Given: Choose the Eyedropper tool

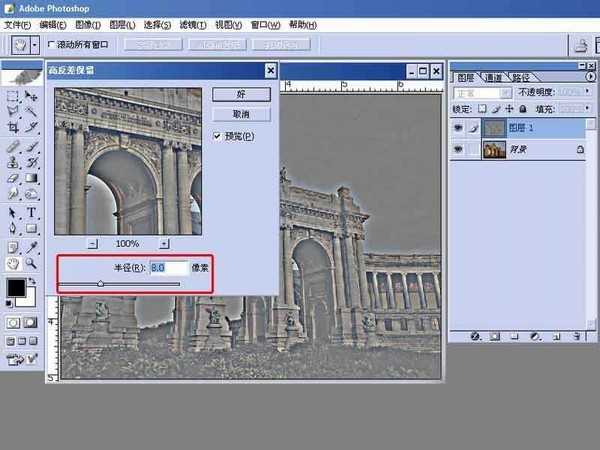Looking at the screenshot, I should pyautogui.click(x=32, y=246).
